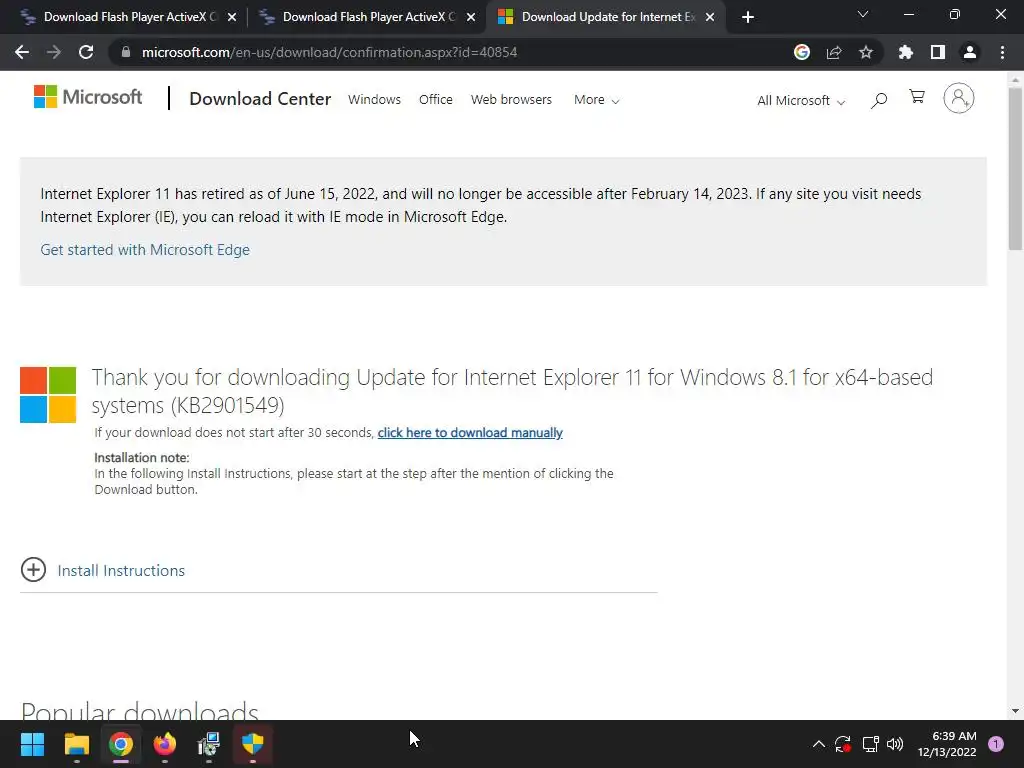1024x768 pixels.
Task: Close the second Flash Player tab
Action: point(471,17)
